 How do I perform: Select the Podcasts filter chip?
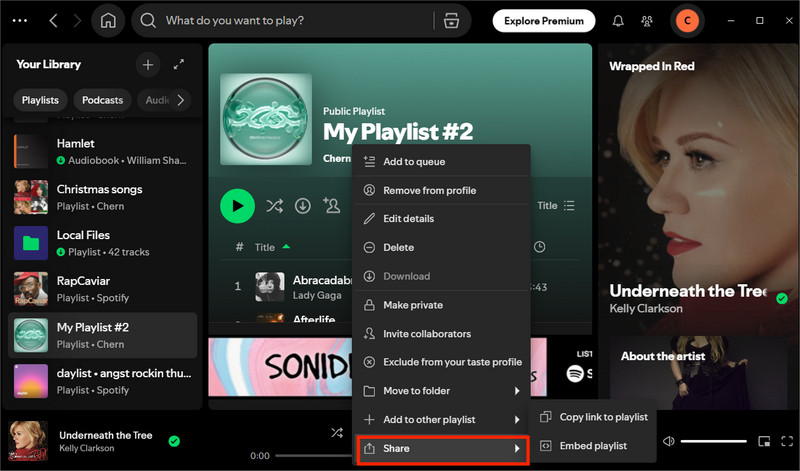coord(103,100)
